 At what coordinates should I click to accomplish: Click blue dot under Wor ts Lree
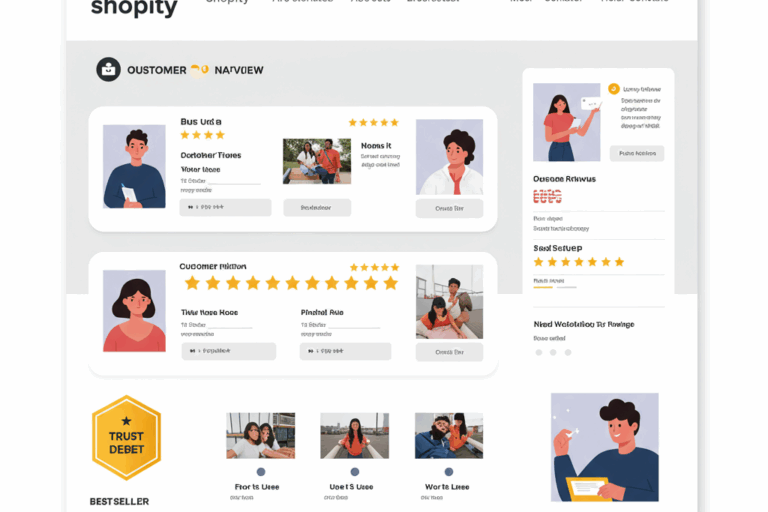(449, 472)
